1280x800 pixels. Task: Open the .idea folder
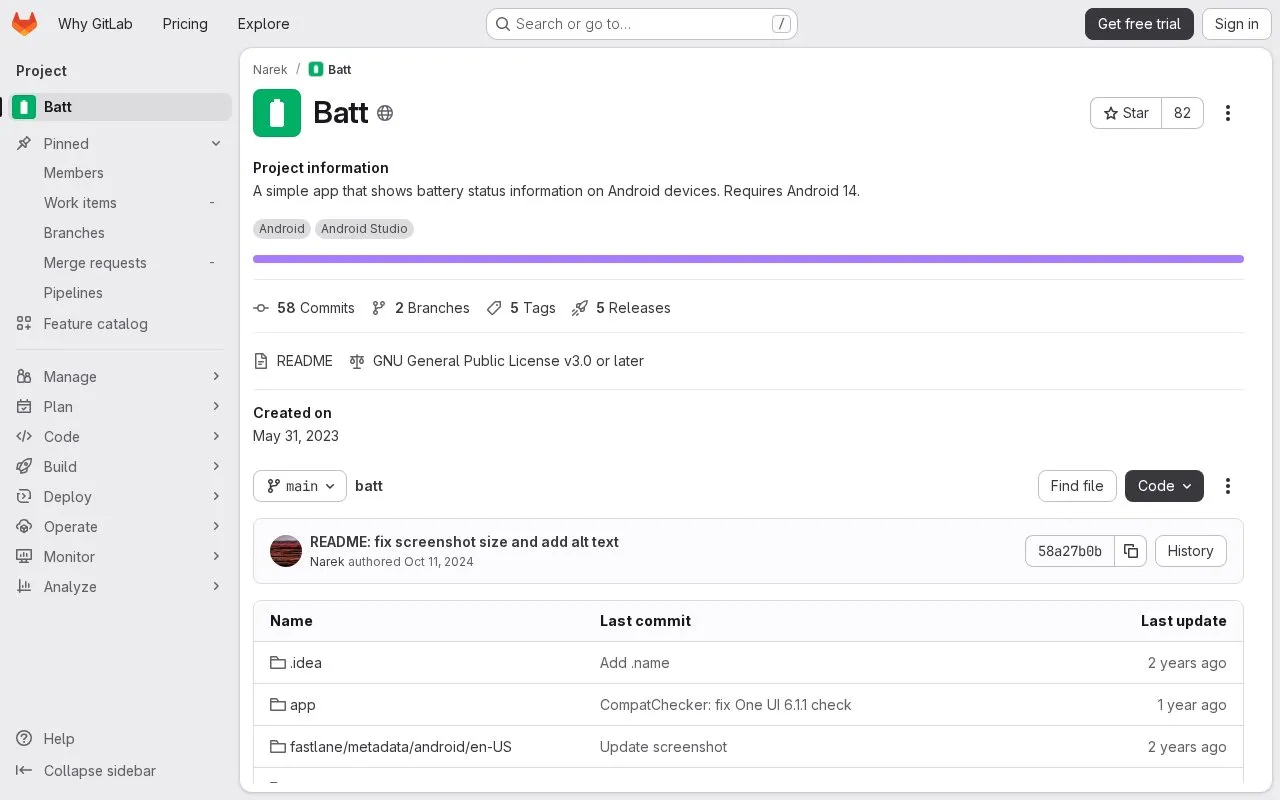(296, 663)
